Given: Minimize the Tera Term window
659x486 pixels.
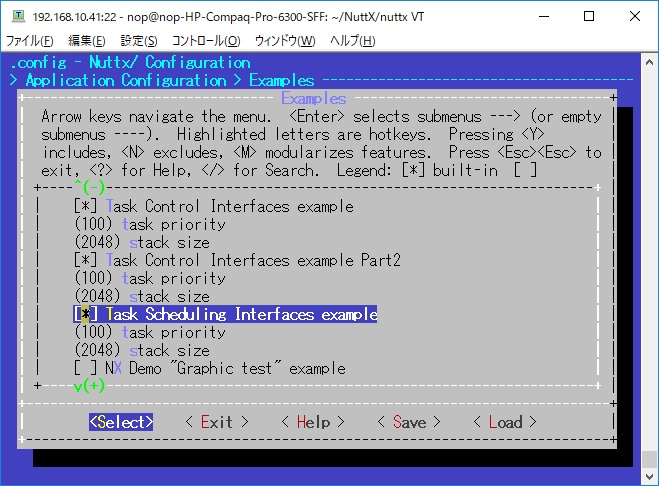Looking at the screenshot, I should coord(544,16).
